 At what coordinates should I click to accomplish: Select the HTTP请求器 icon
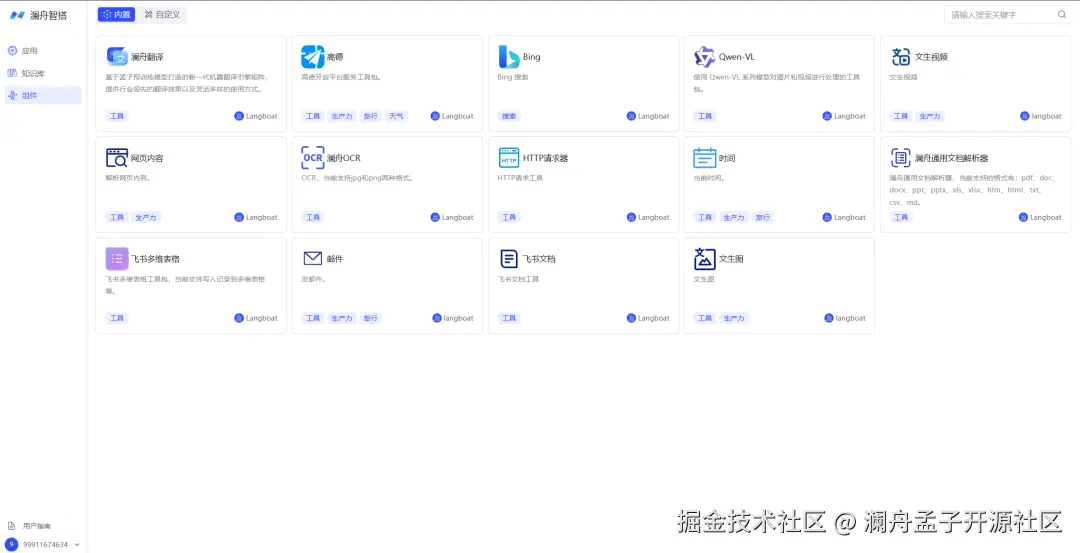(509, 158)
